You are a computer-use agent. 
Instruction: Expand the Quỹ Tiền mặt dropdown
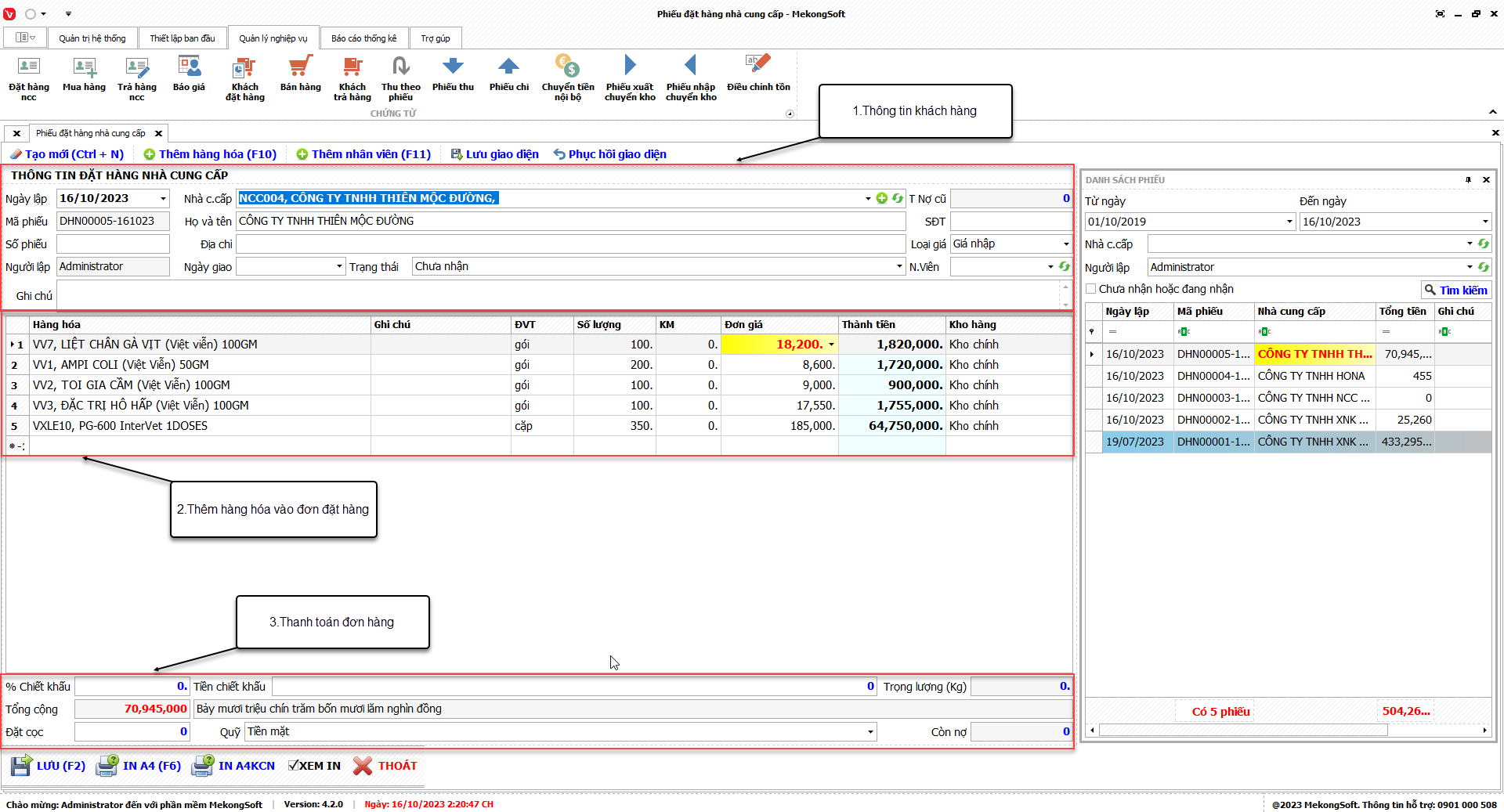pos(869,732)
